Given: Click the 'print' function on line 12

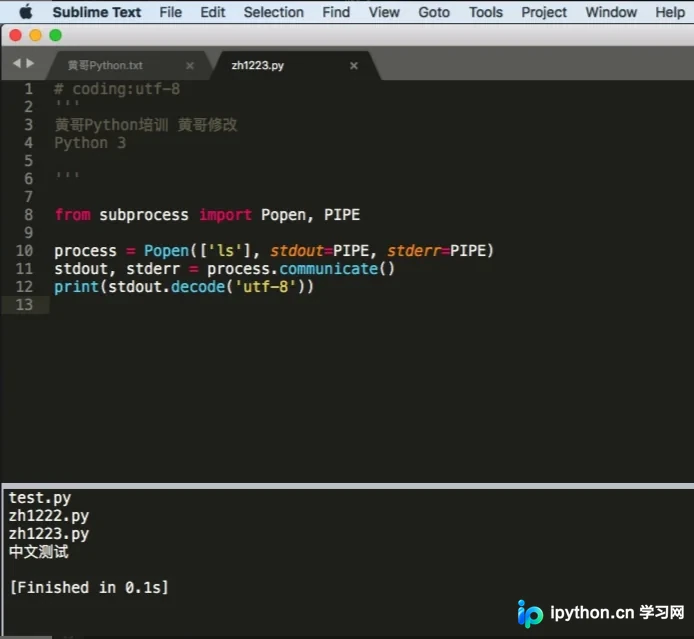Looking at the screenshot, I should (76, 287).
